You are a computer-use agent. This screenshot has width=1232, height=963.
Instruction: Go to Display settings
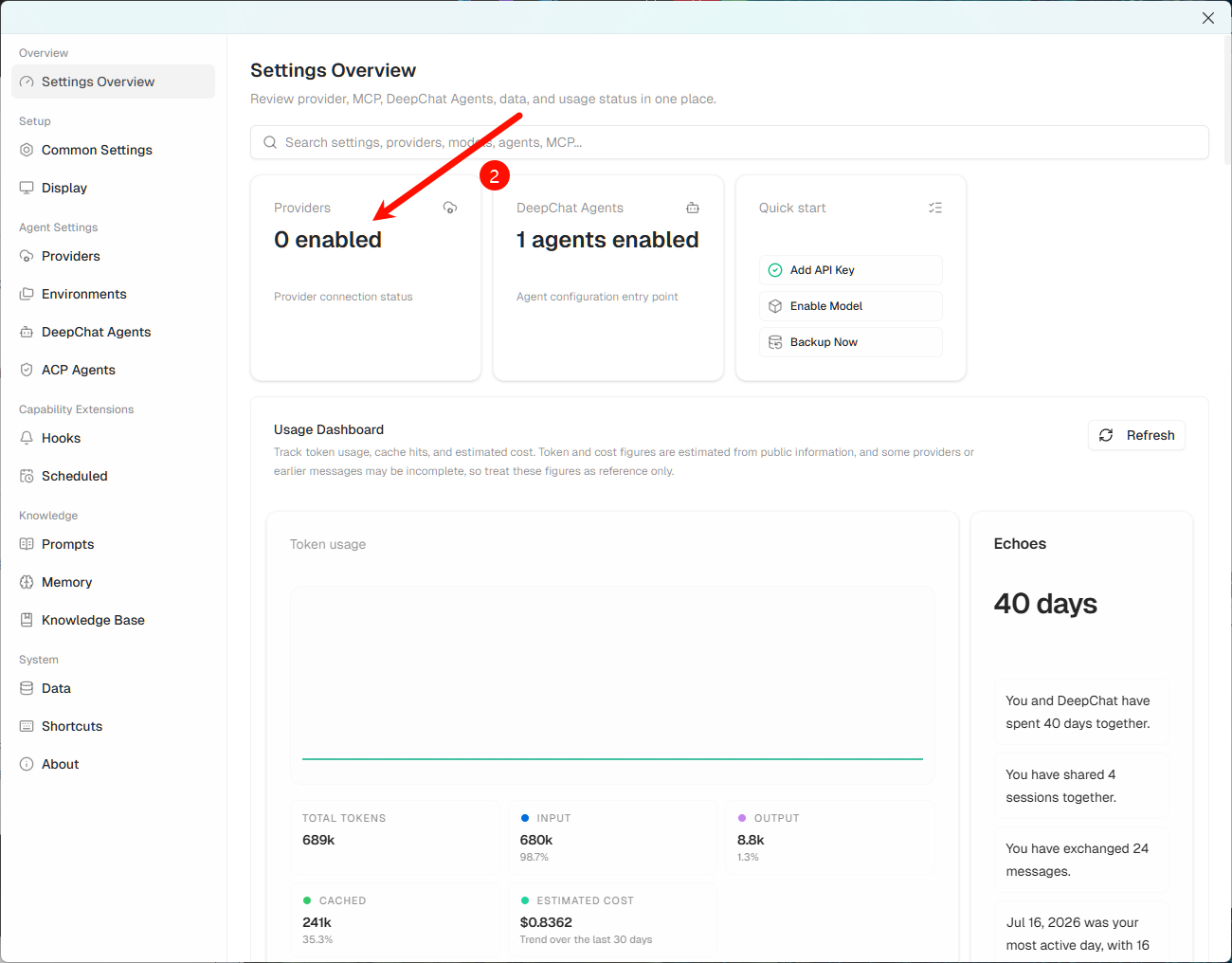point(113,188)
